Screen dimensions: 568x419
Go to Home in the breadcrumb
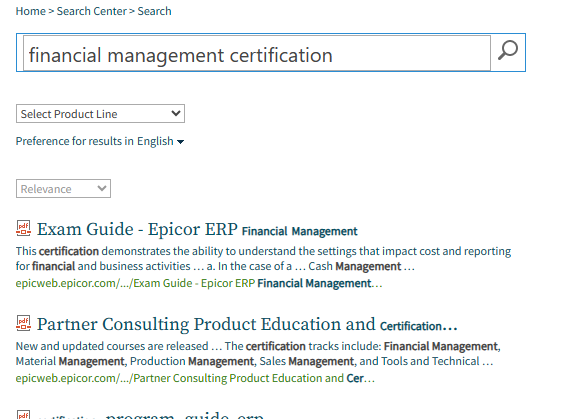coord(30,11)
